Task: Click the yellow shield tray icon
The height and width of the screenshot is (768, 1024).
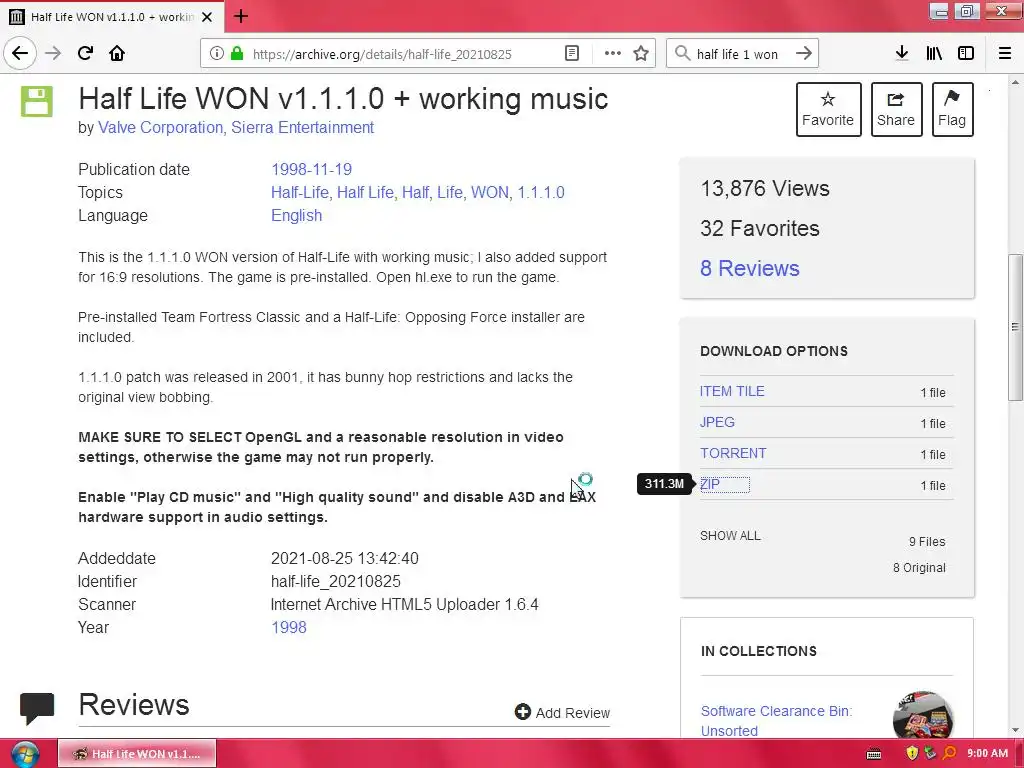Action: click(x=912, y=753)
